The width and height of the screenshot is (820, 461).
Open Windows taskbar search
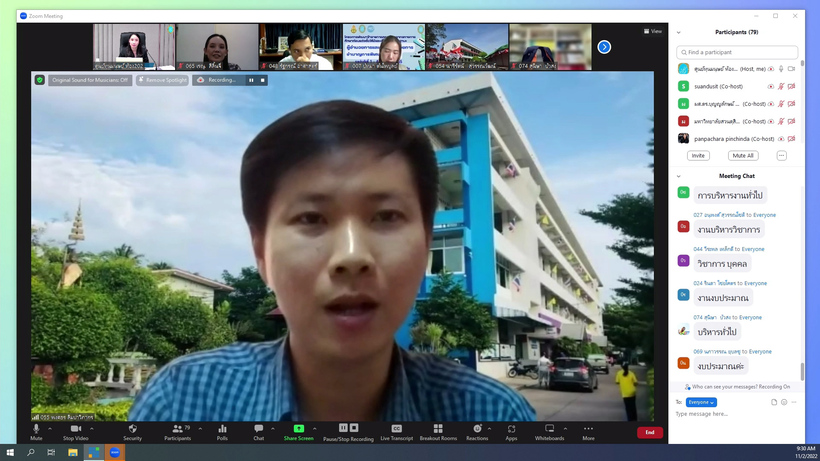[30, 452]
